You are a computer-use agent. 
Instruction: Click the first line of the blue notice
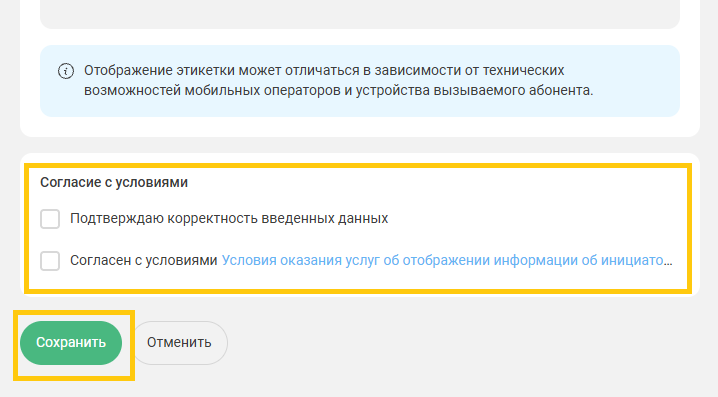(x=324, y=71)
